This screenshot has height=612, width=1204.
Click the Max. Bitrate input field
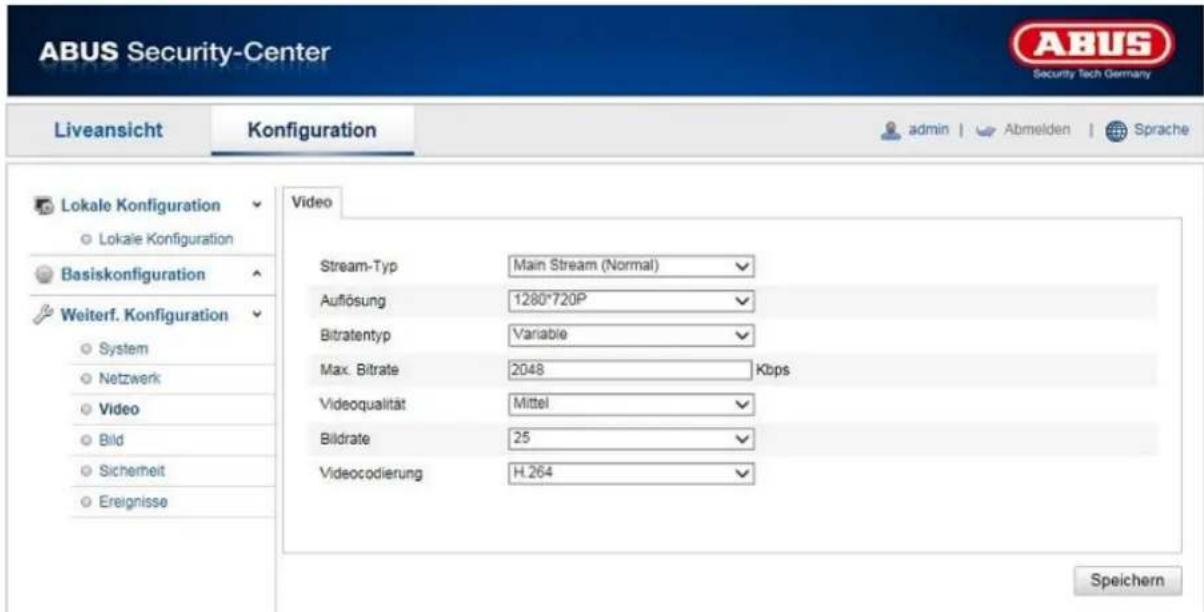[x=630, y=369]
